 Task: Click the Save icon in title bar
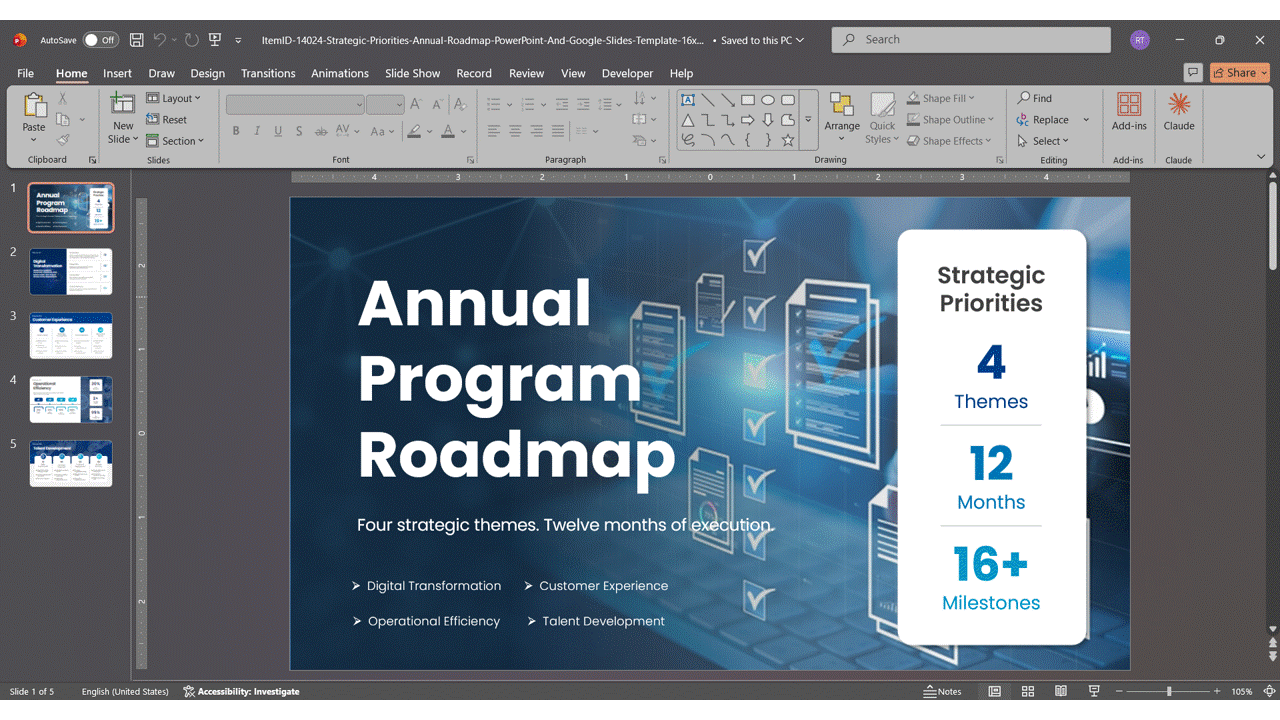click(x=136, y=40)
